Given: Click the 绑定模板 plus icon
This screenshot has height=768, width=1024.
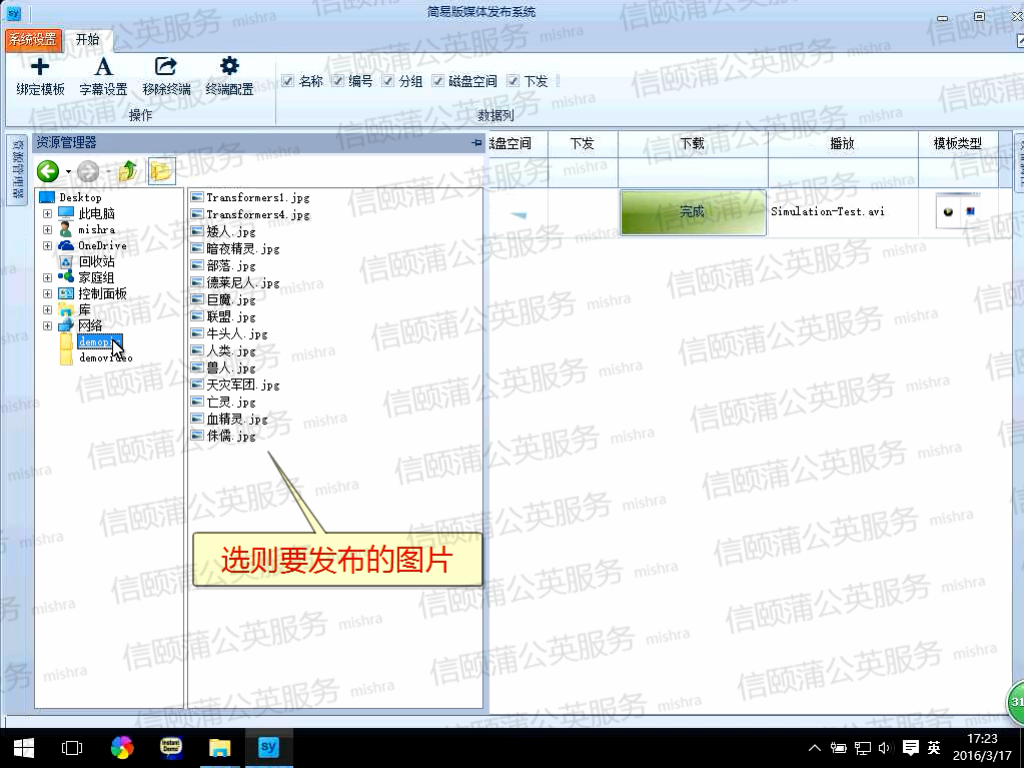Looking at the screenshot, I should [x=40, y=68].
